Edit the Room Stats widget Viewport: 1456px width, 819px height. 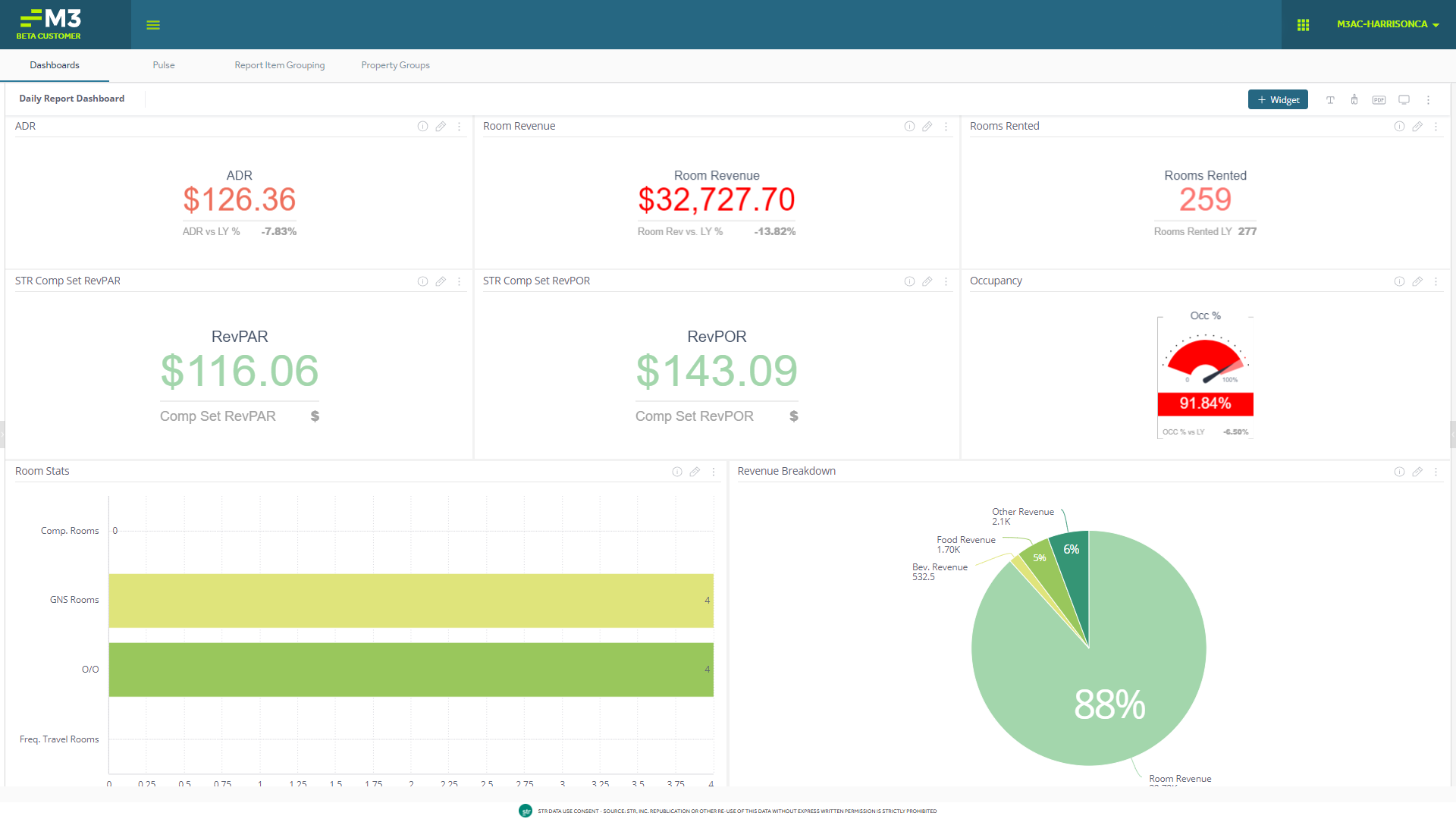pyautogui.click(x=695, y=472)
